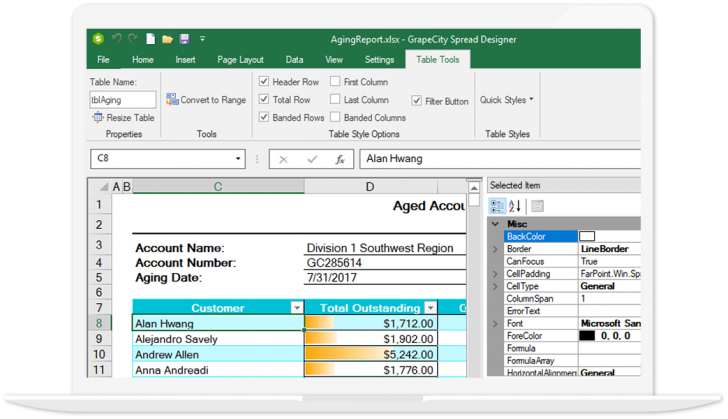728x419 pixels.
Task: Open the Name Box dropdown arrow
Action: pyautogui.click(x=238, y=159)
